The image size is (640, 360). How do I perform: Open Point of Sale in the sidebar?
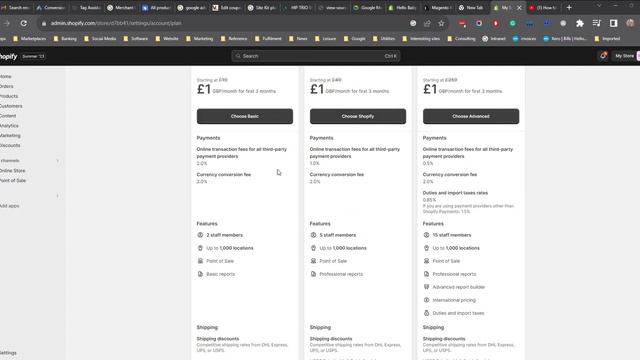click(x=13, y=180)
